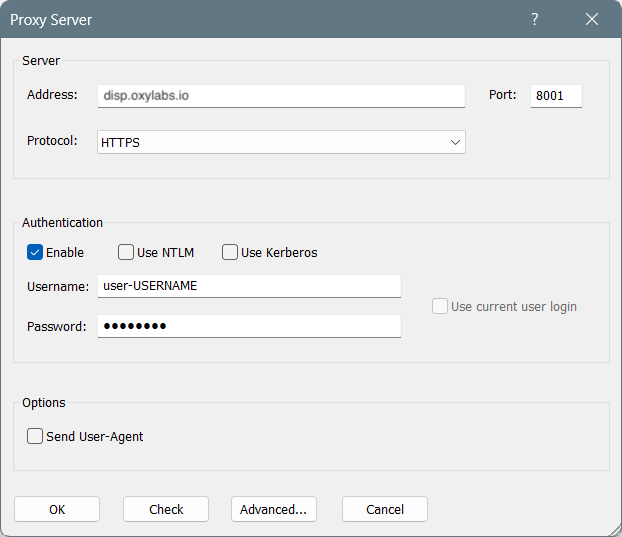Tick the Use NTLM checkbox
The image size is (622, 537).
(x=126, y=252)
